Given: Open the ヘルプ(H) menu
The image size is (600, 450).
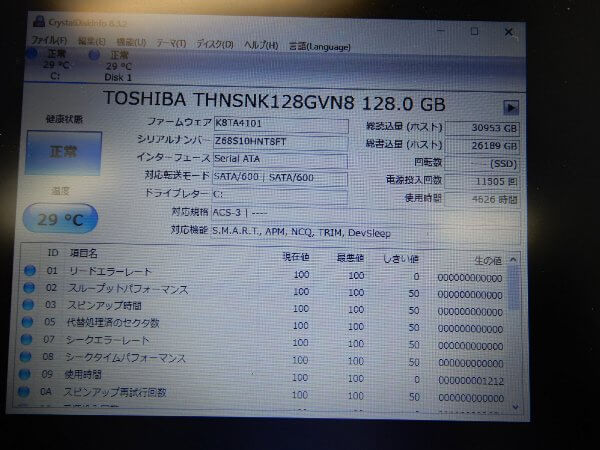Looking at the screenshot, I should pos(261,45).
